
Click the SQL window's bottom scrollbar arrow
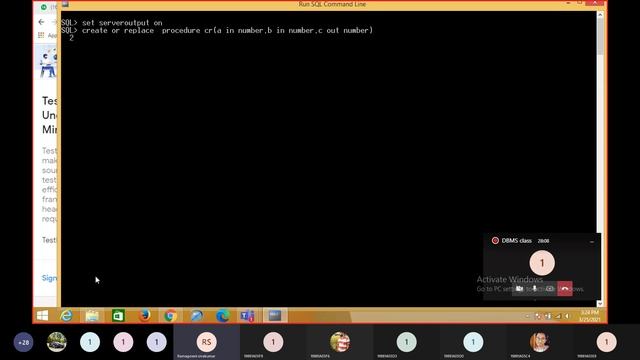click(x=600, y=303)
